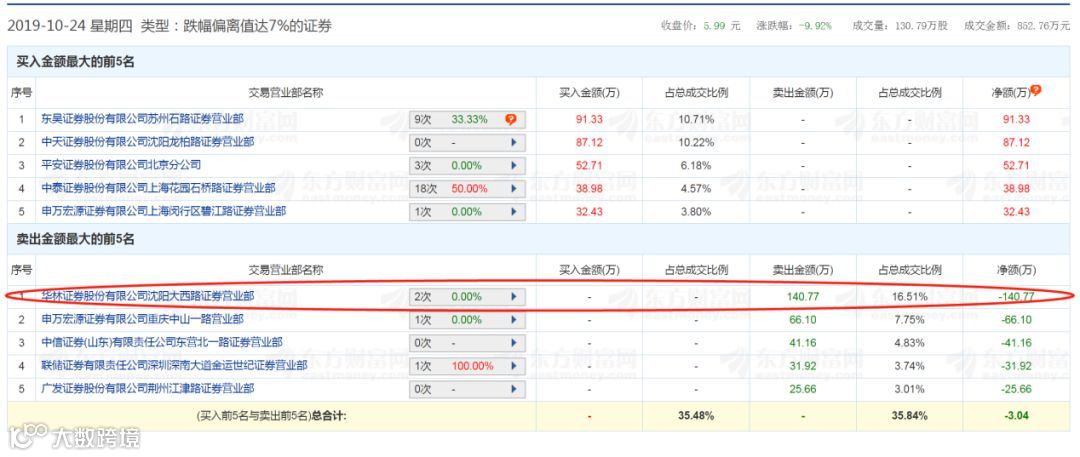Open 平安证券股份有限公司北京分公司 link
The width and height of the screenshot is (1080, 457).
(121, 165)
